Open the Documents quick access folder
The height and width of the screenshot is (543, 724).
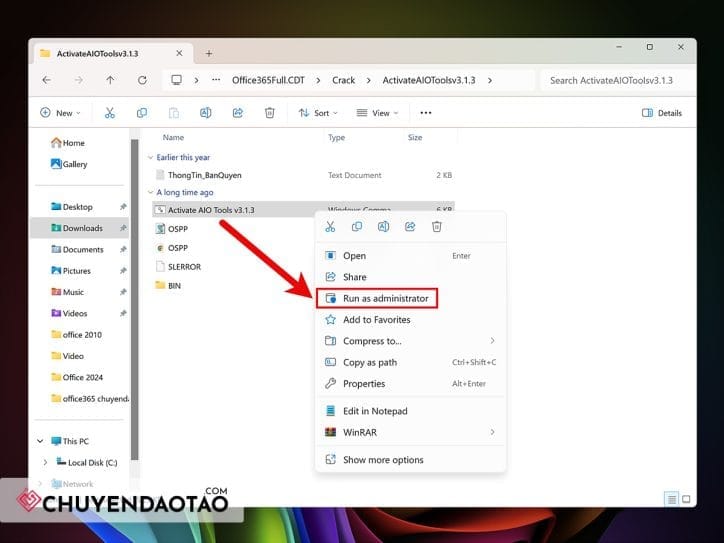pos(79,249)
